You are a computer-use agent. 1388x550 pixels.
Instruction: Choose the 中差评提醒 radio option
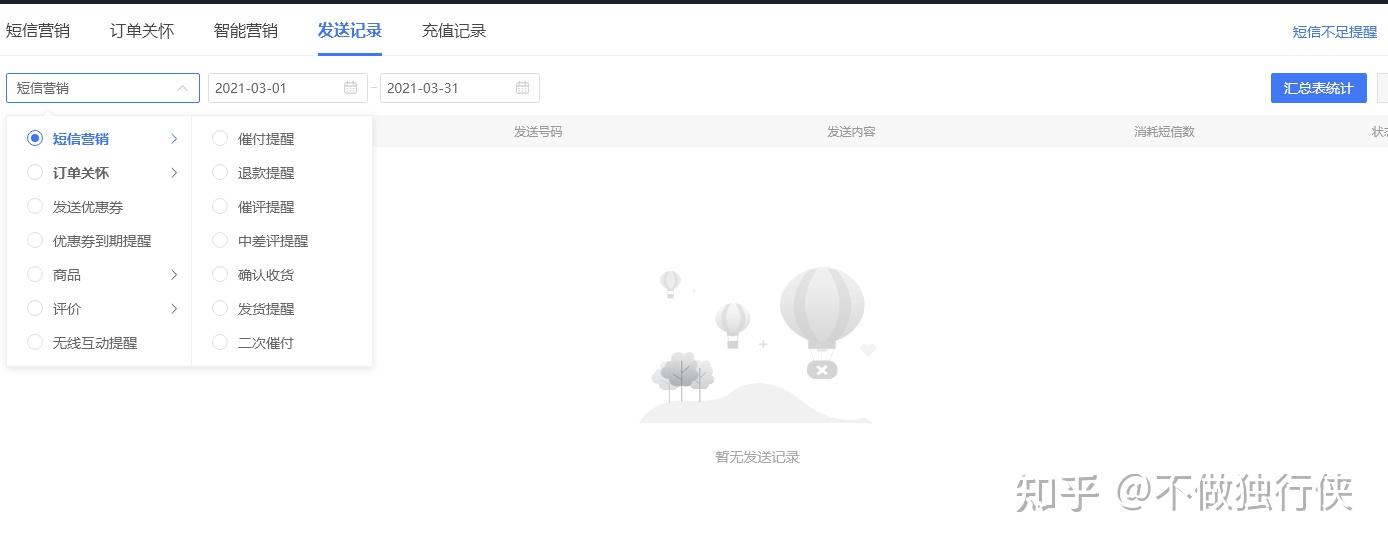tap(220, 241)
